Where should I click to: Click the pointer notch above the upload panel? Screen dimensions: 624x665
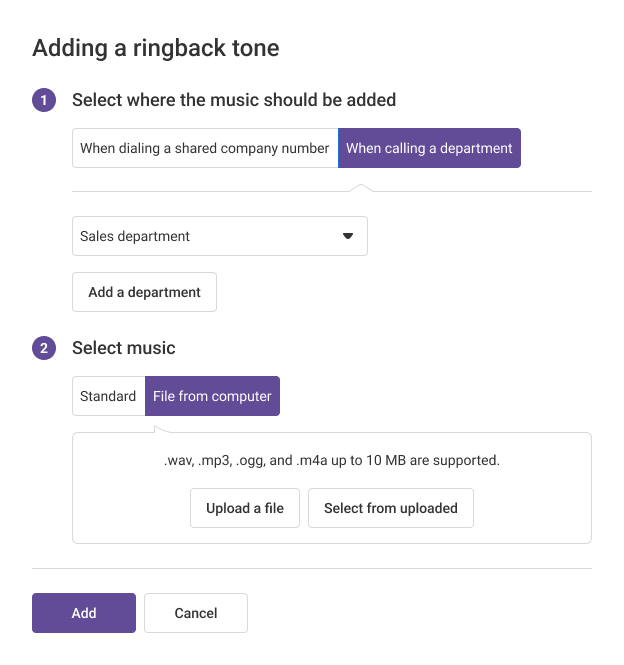(161, 429)
